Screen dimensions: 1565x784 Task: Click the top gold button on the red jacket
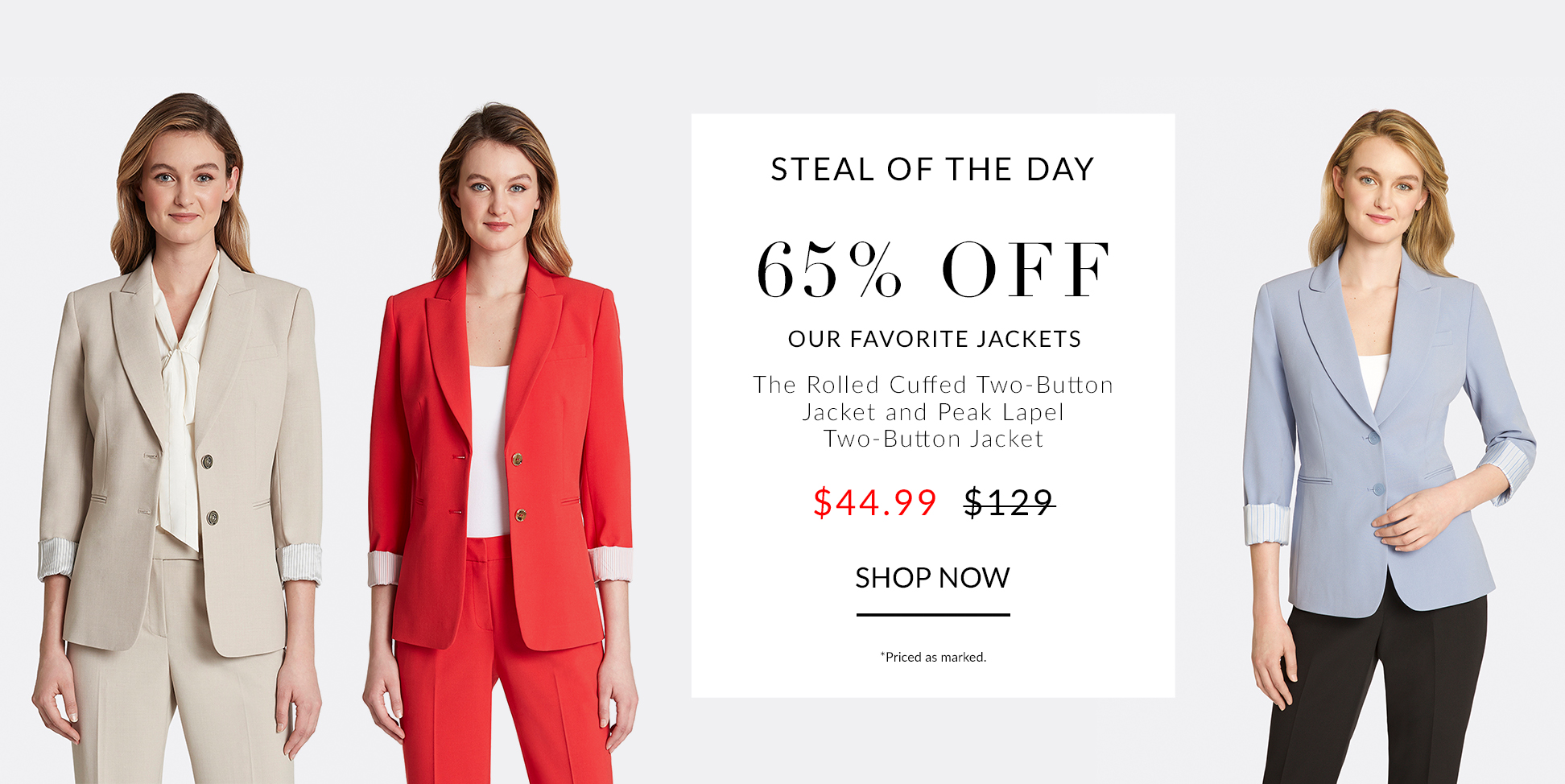pos(517,459)
